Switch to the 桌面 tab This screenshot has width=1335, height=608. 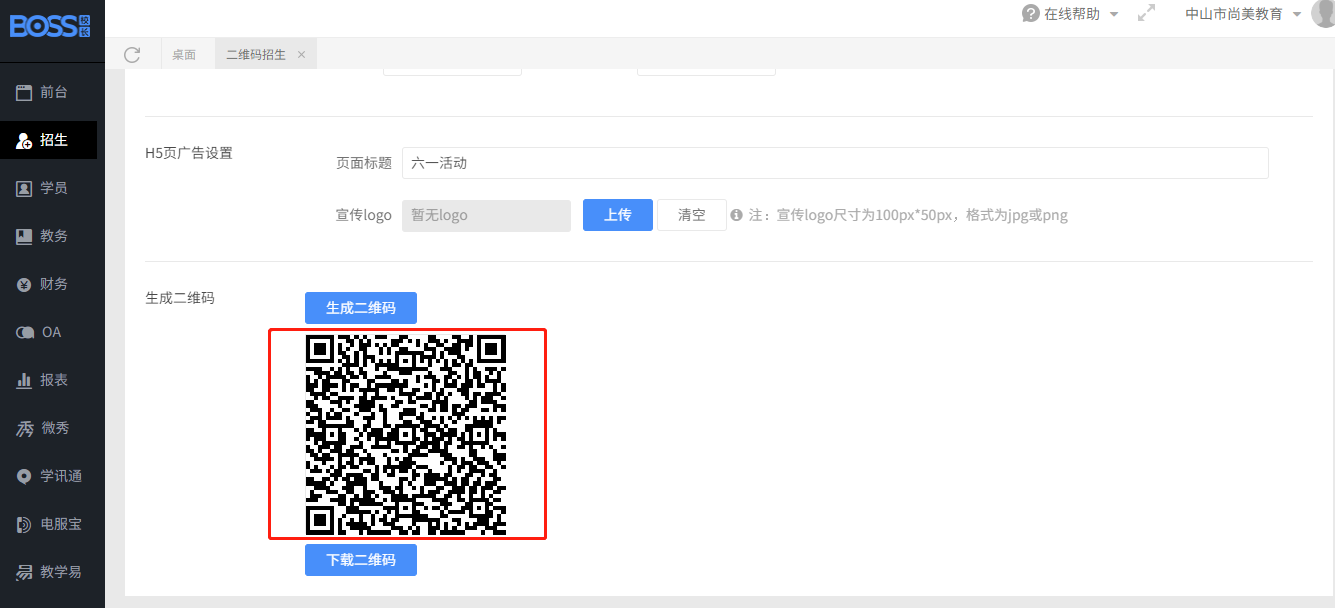(x=184, y=55)
